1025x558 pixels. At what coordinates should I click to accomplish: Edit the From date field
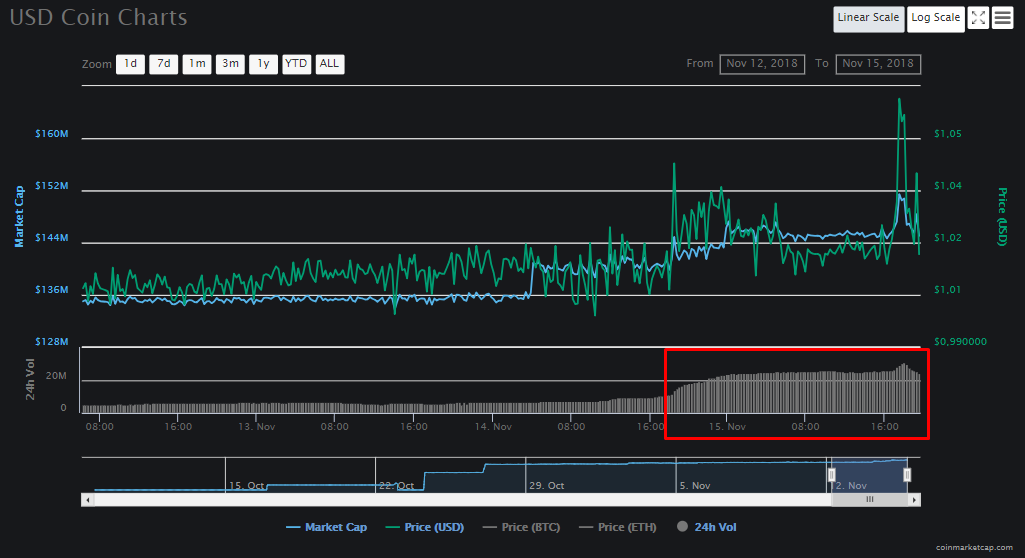pyautogui.click(x=762, y=64)
